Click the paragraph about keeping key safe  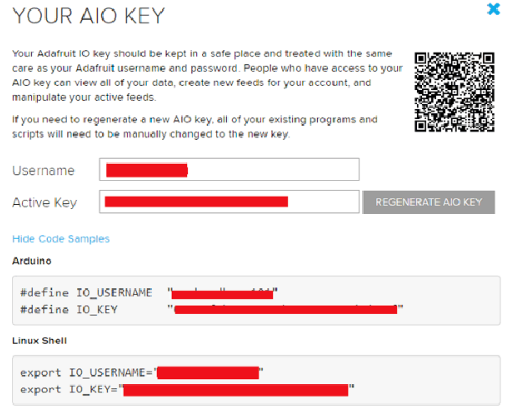click(207, 75)
